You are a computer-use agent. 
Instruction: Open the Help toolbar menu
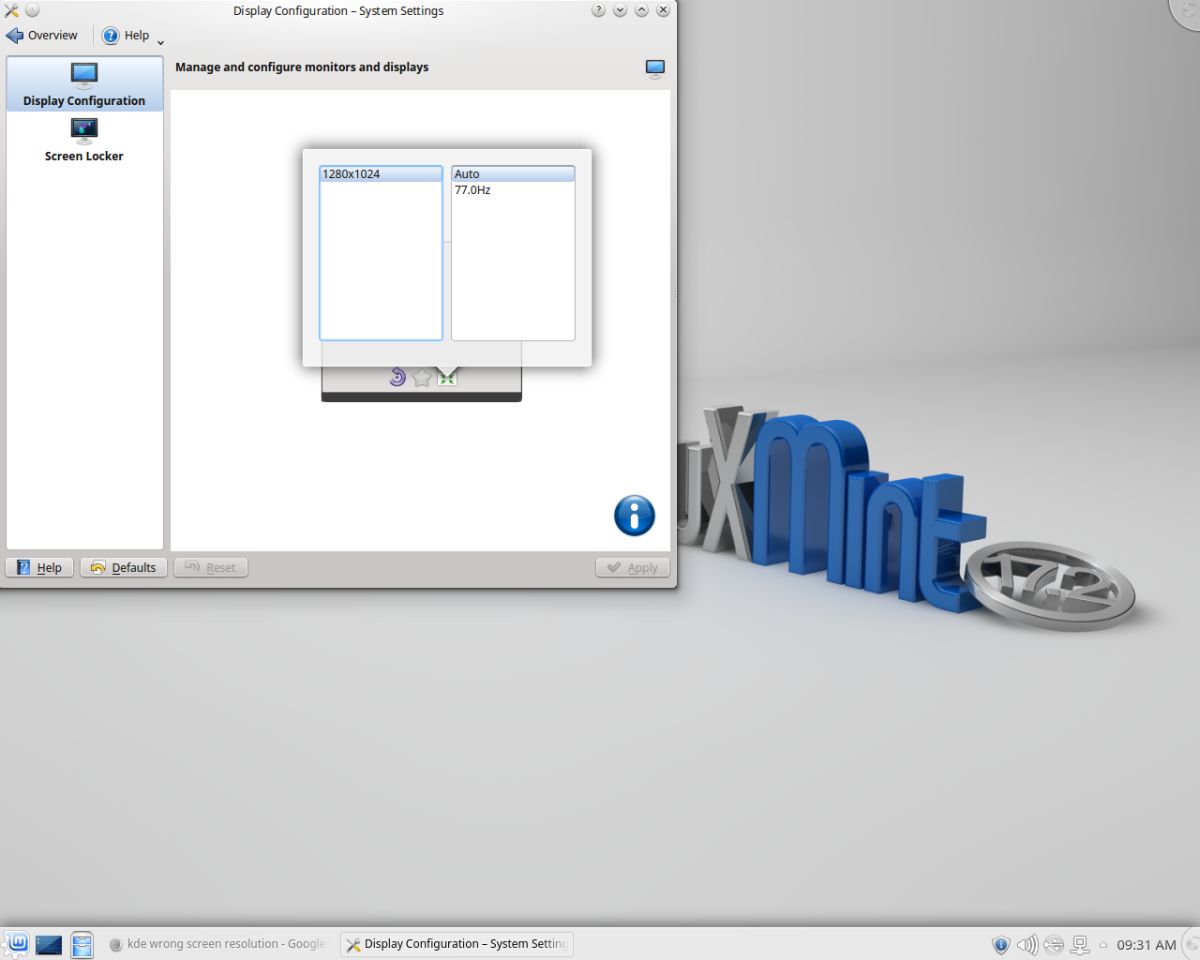126,35
